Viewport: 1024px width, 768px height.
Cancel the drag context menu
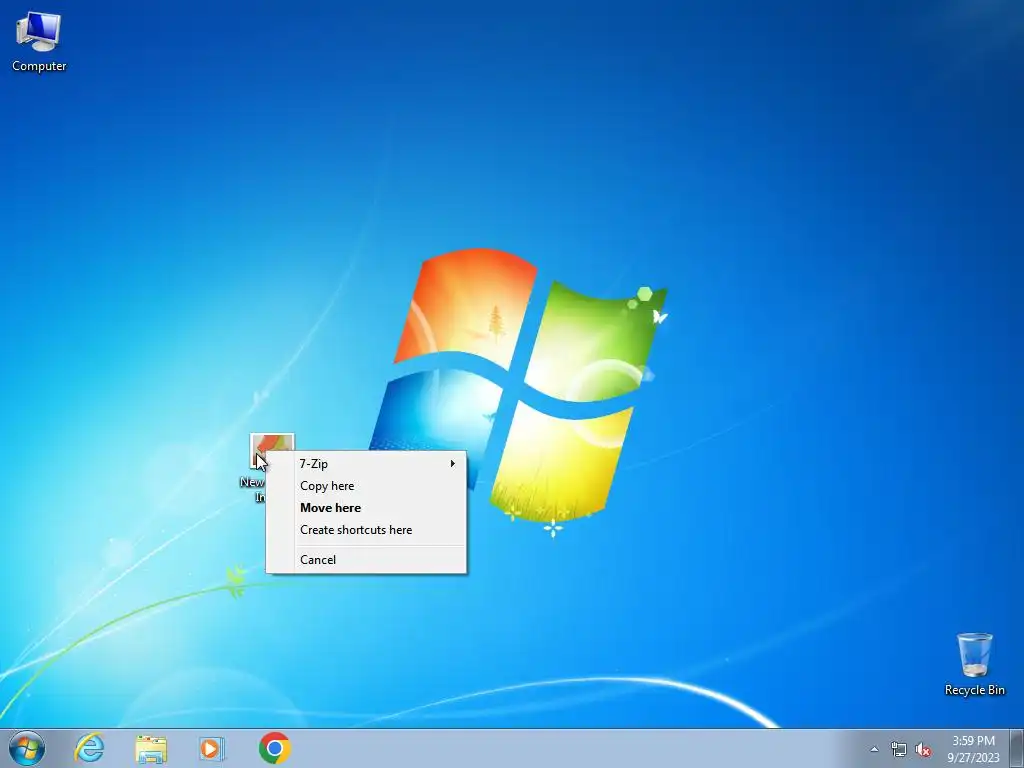(x=366, y=560)
